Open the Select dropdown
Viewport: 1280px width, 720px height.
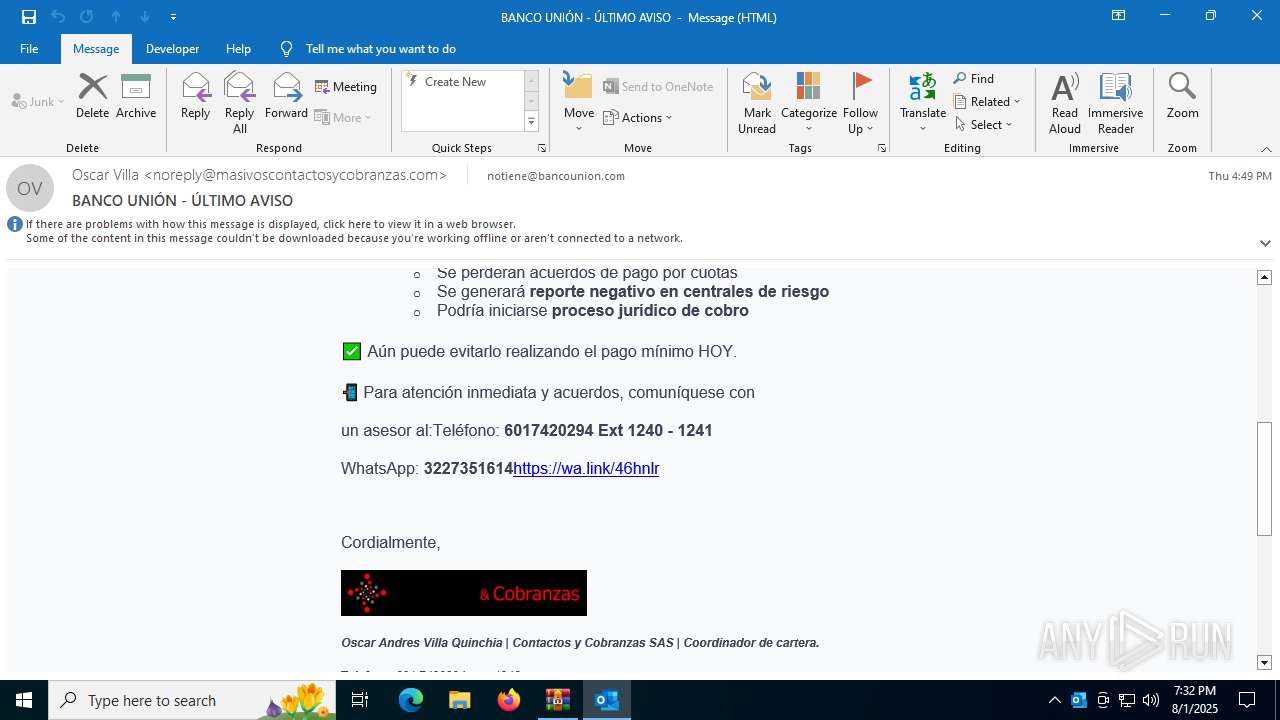pyautogui.click(x=984, y=125)
